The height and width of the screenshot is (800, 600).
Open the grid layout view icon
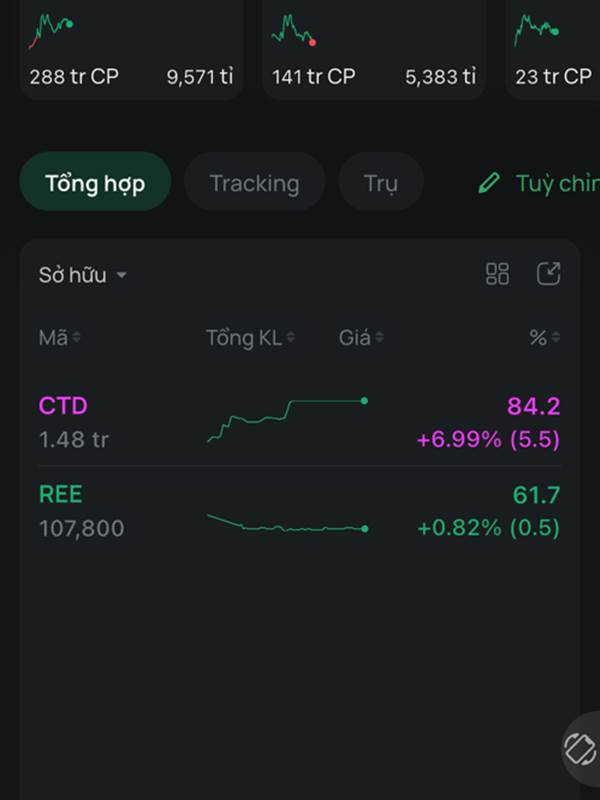tap(497, 274)
